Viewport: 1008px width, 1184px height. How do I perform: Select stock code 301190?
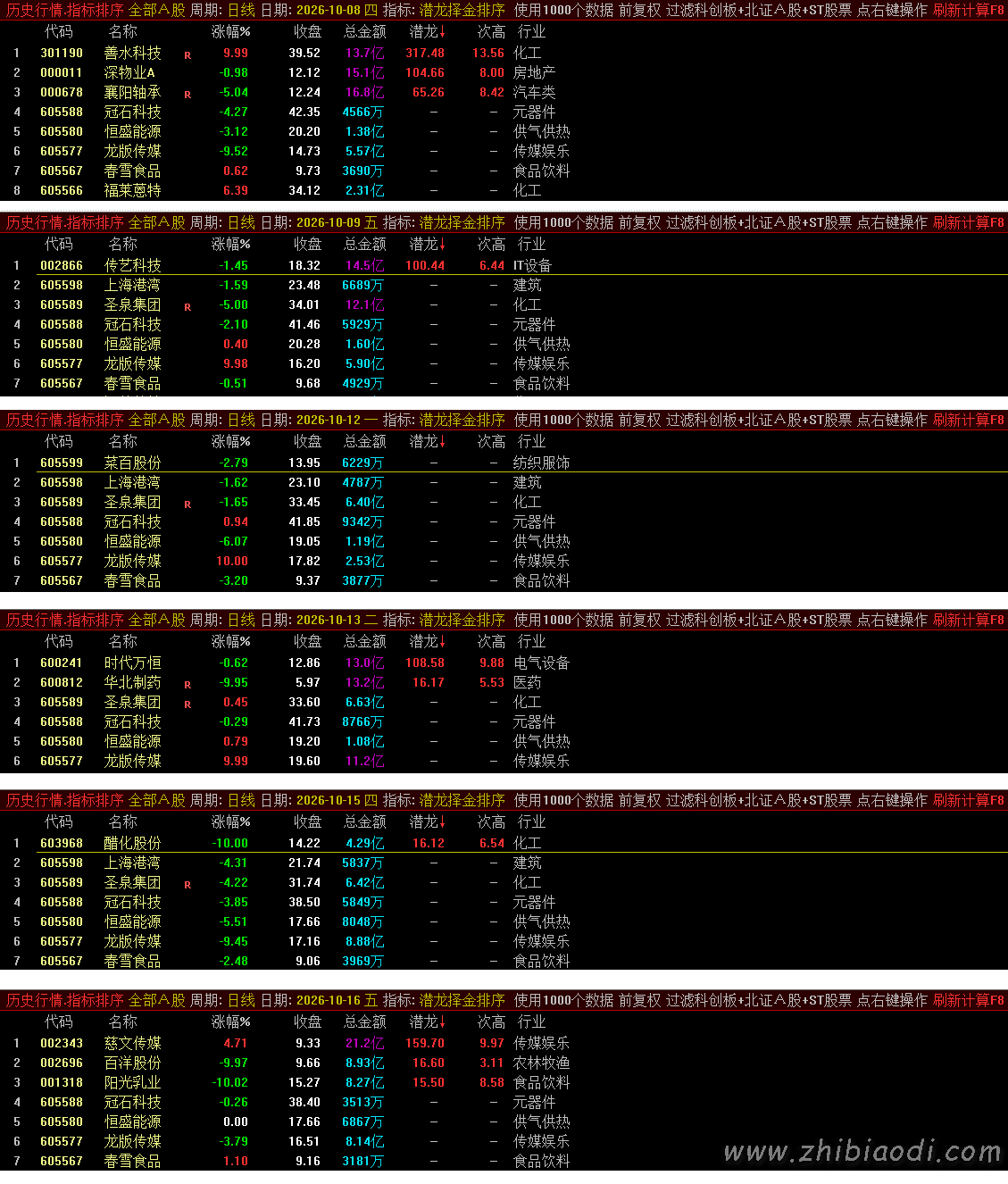click(62, 53)
